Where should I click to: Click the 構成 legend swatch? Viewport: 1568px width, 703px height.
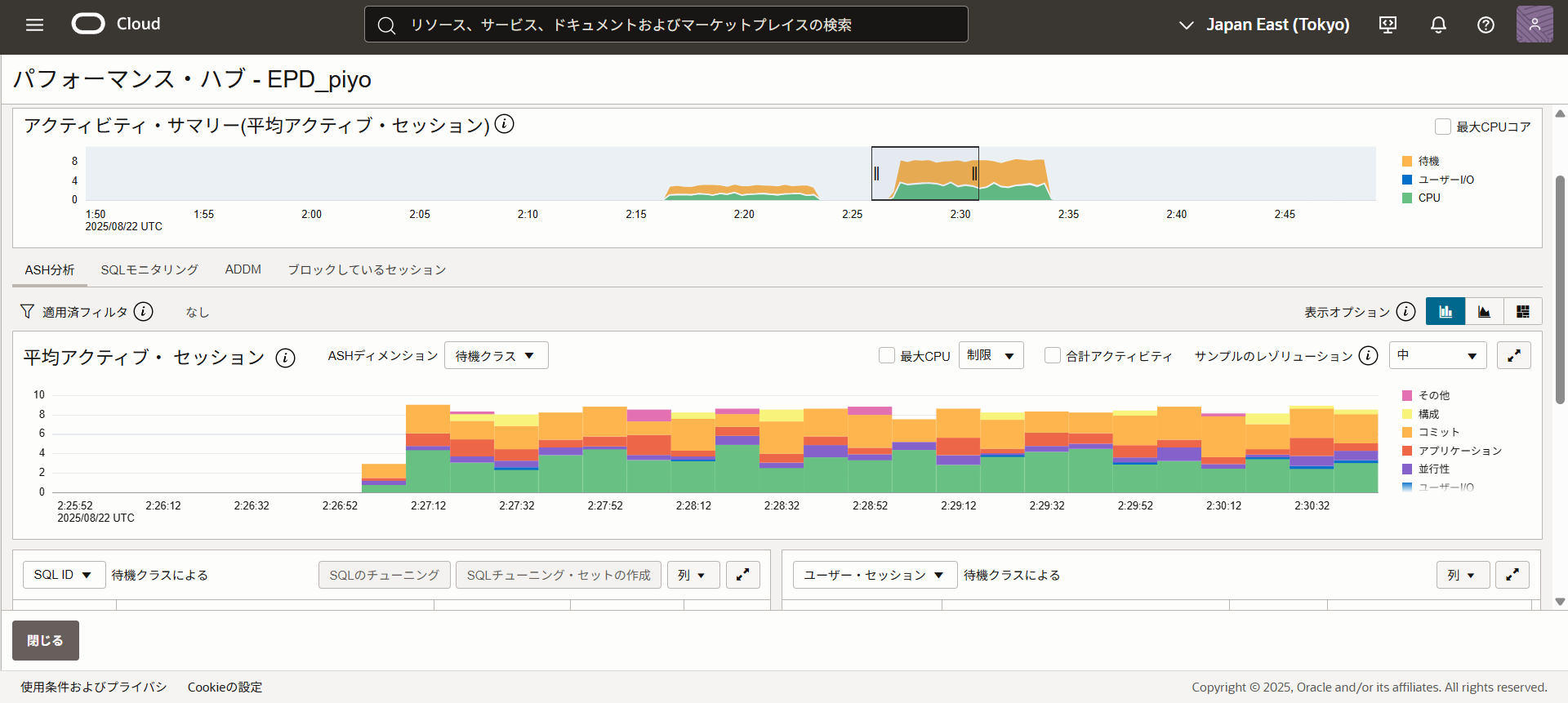[x=1407, y=414]
